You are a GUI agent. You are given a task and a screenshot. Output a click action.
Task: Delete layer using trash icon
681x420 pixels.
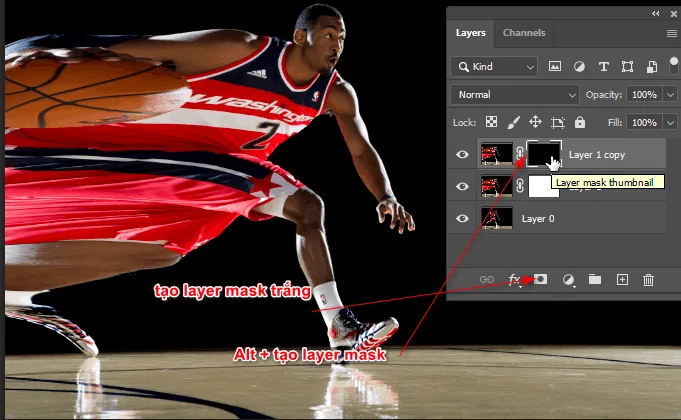648,280
